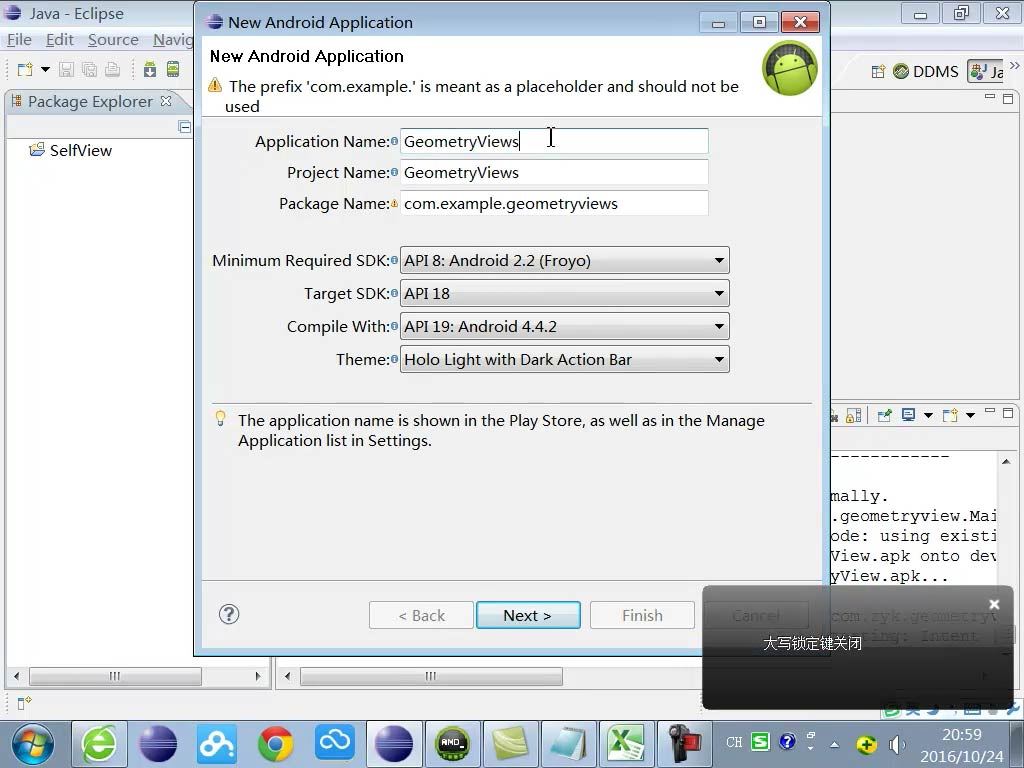Click the Target SDK info icon
The height and width of the screenshot is (768, 1024).
pos(394,293)
